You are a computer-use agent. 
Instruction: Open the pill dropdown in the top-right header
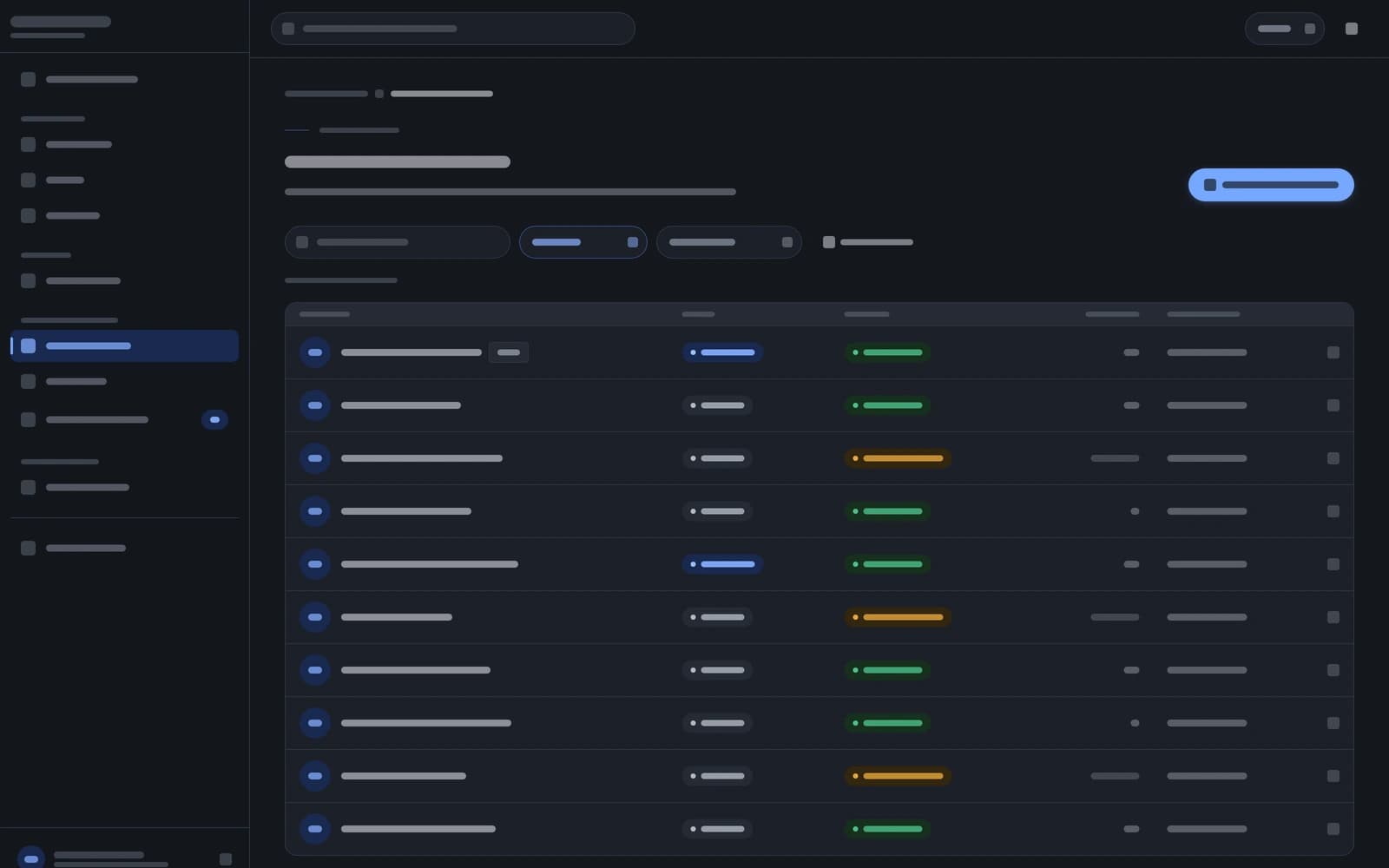click(1284, 29)
